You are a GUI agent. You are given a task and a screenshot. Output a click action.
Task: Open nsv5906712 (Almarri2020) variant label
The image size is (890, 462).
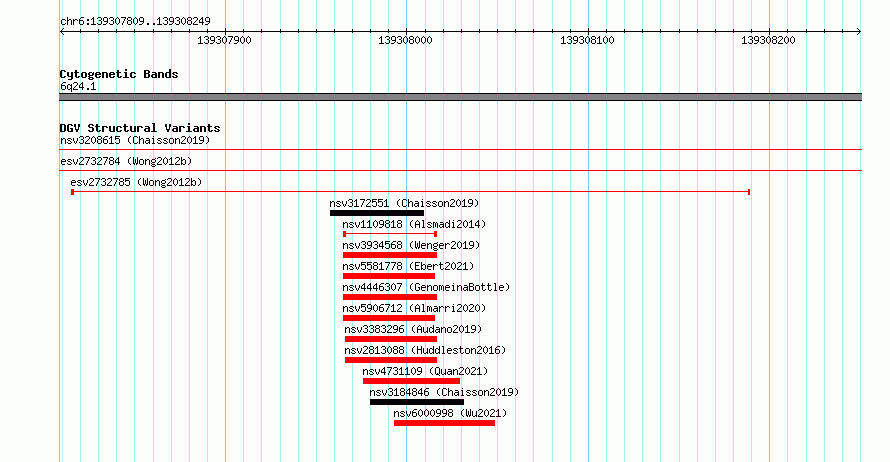(414, 308)
